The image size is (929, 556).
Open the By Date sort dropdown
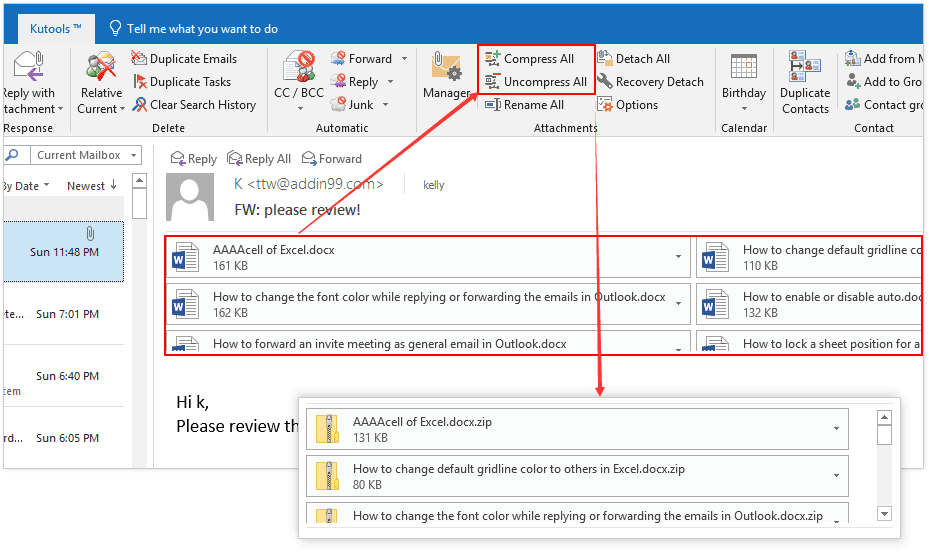[x=26, y=186]
